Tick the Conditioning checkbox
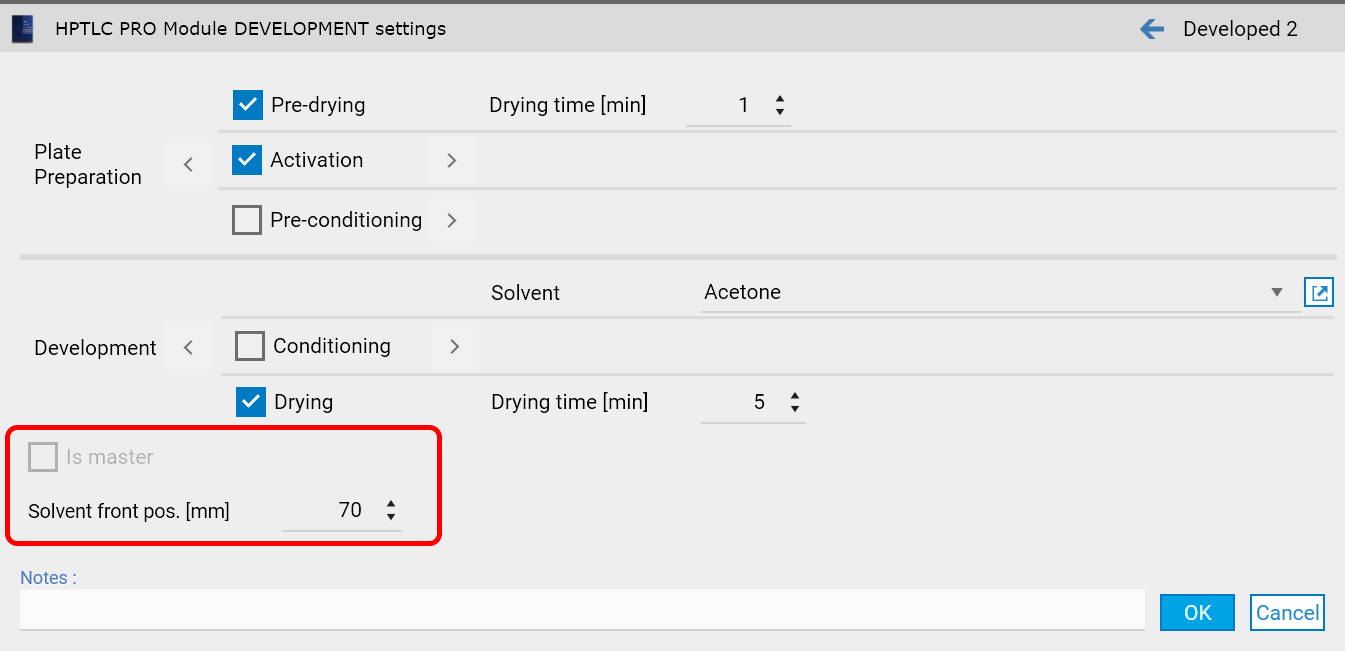 point(250,346)
